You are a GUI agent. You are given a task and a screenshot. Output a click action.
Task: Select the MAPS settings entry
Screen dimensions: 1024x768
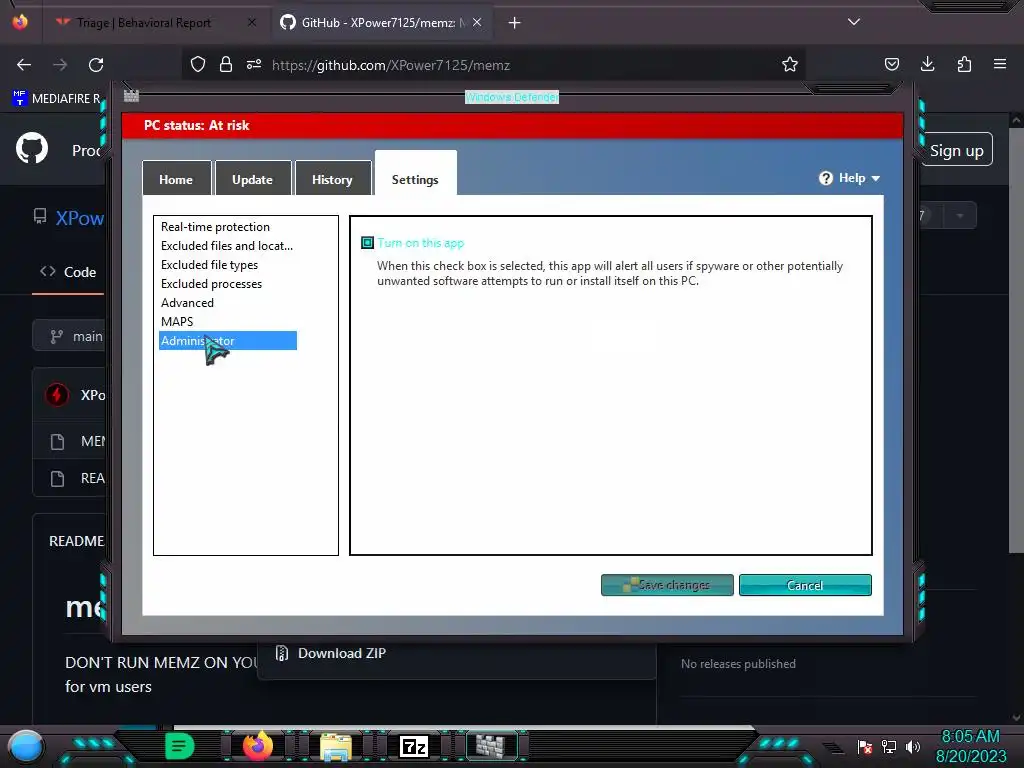tap(177, 321)
